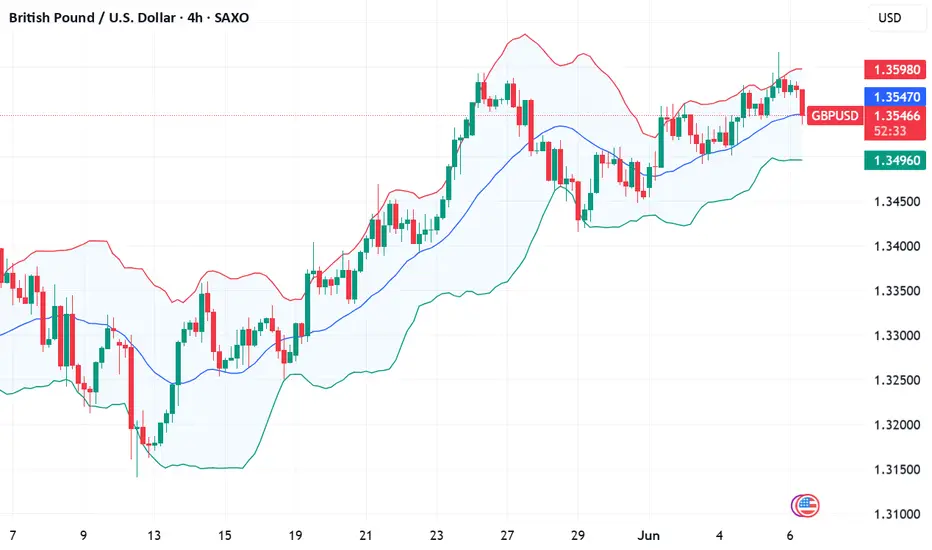This screenshot has width=932, height=550.
Task: Click the US flag economic event icon
Action: point(807,506)
